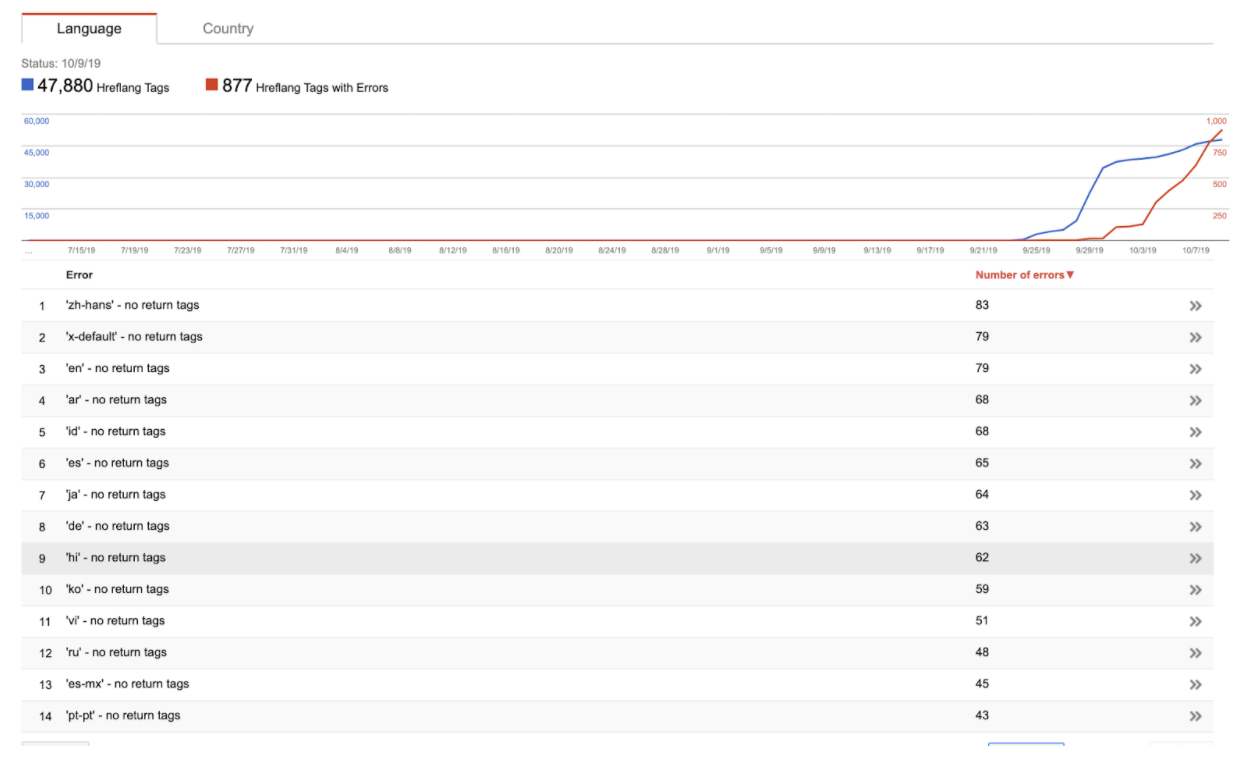Open details chevron for 'ja' row
Image resolution: width=1242 pixels, height=762 pixels.
(x=1195, y=495)
